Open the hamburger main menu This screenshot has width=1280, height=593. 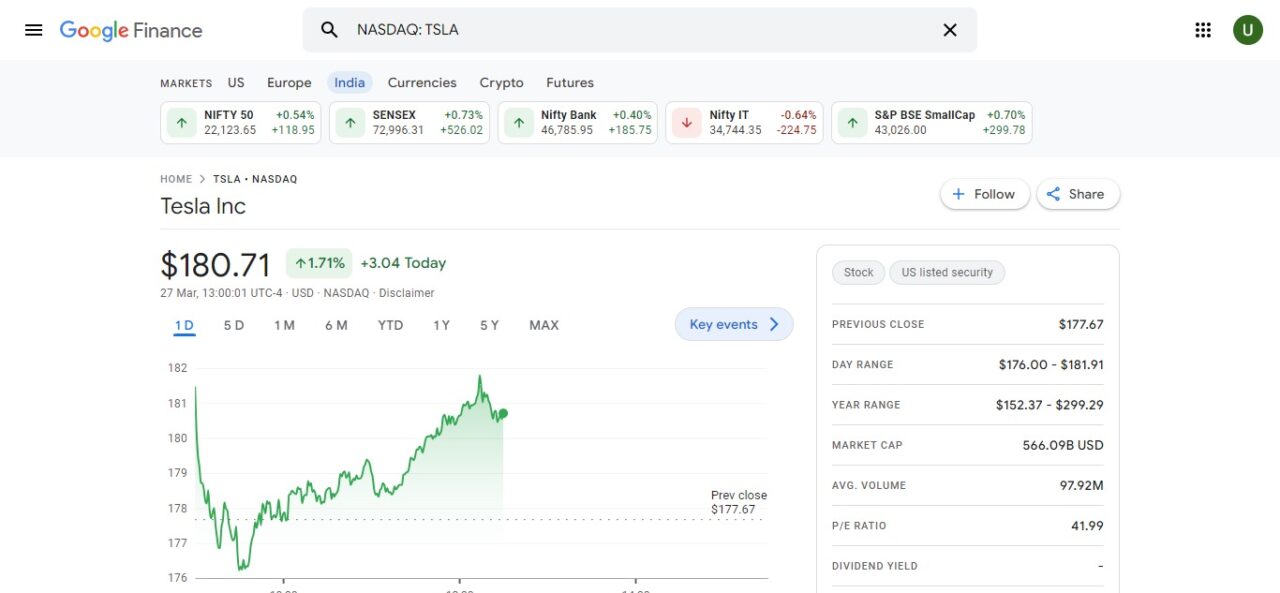(x=34, y=30)
